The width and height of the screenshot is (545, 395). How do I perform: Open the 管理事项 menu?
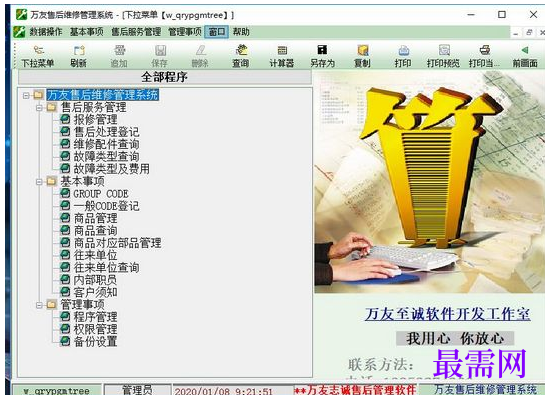click(185, 32)
